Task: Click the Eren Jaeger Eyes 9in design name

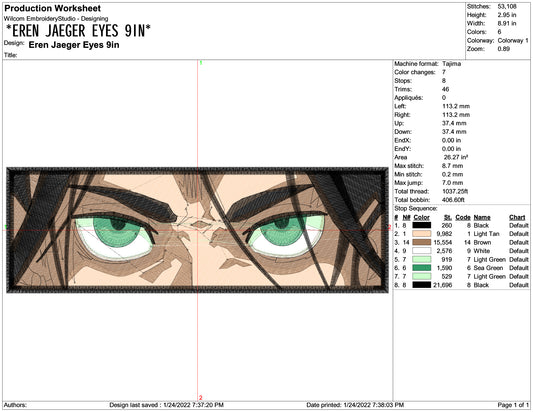Action: point(74,45)
